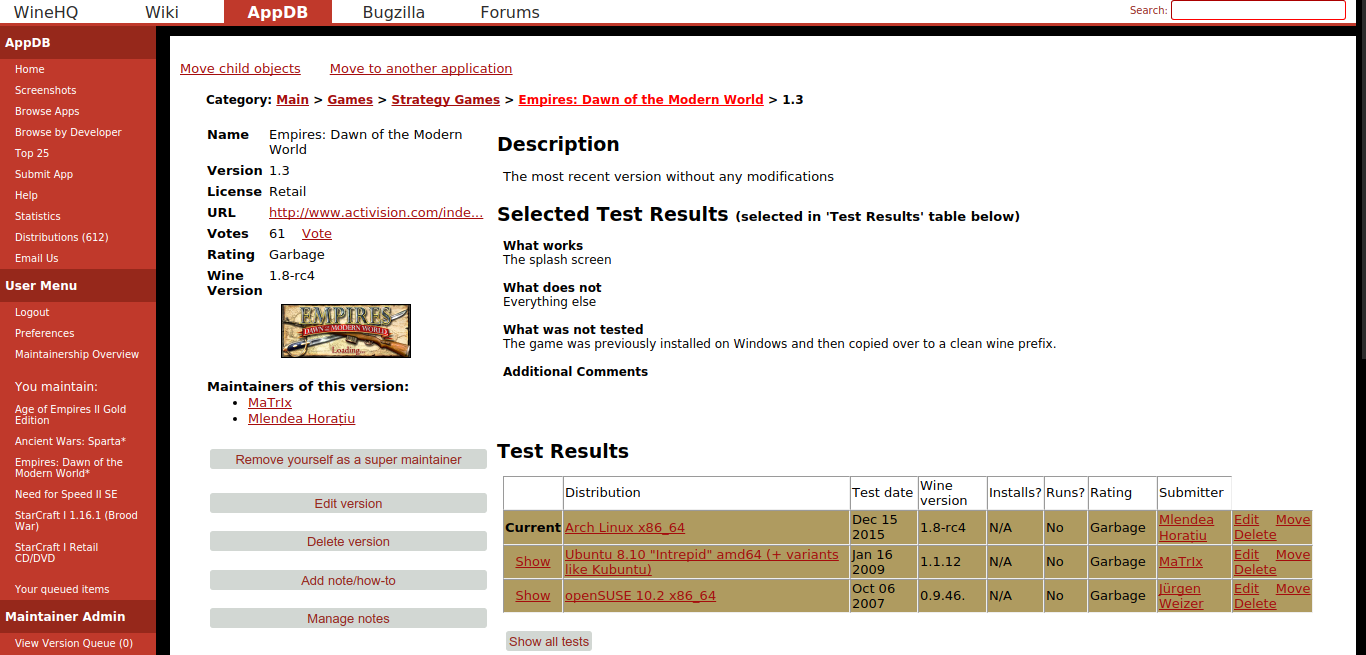Open StarCraft I 1.16.1 (Brood War)

76,520
